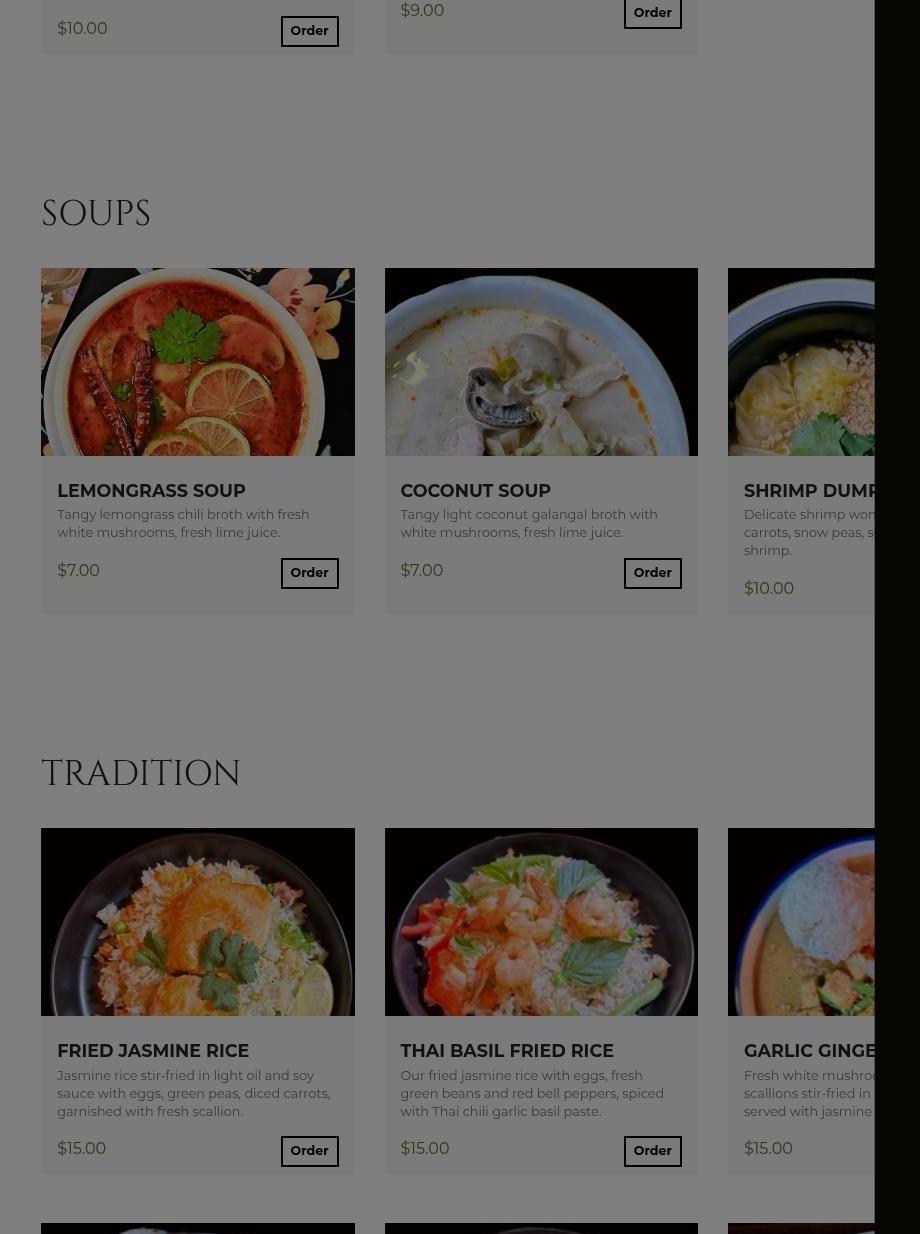Click the Fried Jasmine Rice title
The width and height of the screenshot is (920, 1234).
(x=153, y=1051)
